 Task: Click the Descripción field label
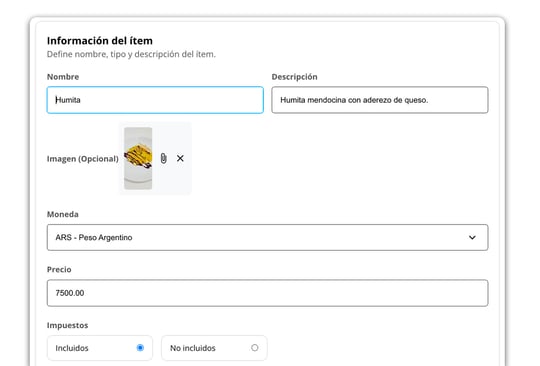[x=294, y=77]
